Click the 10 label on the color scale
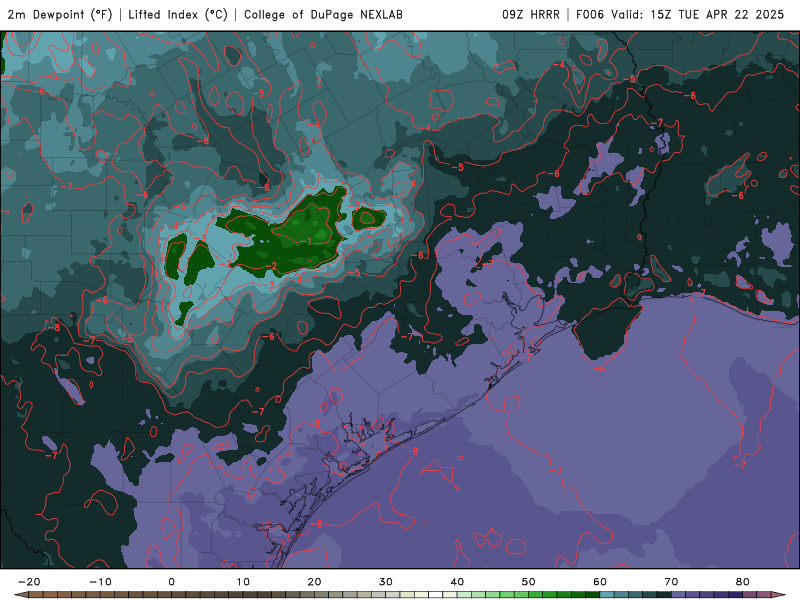 (x=243, y=582)
